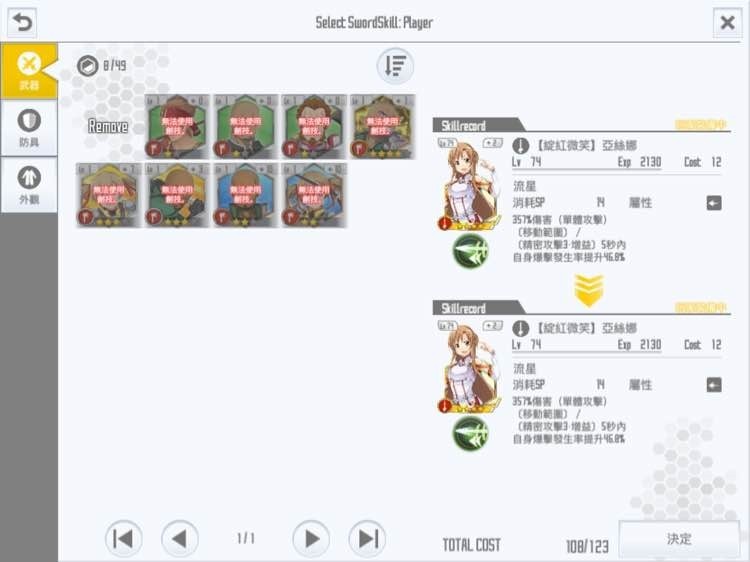Screen dimensions: 750x562
Task: Close the Select SwordSkill screen
Action: 728,22
